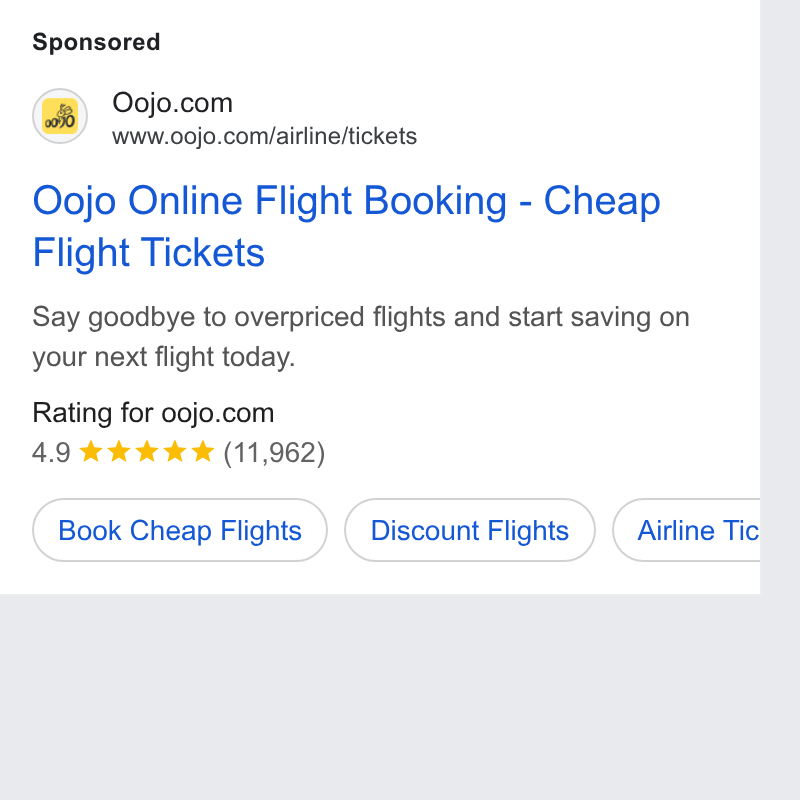Viewport: 800px width, 800px height.
Task: Click the 4.9 rating score
Action: (x=51, y=453)
